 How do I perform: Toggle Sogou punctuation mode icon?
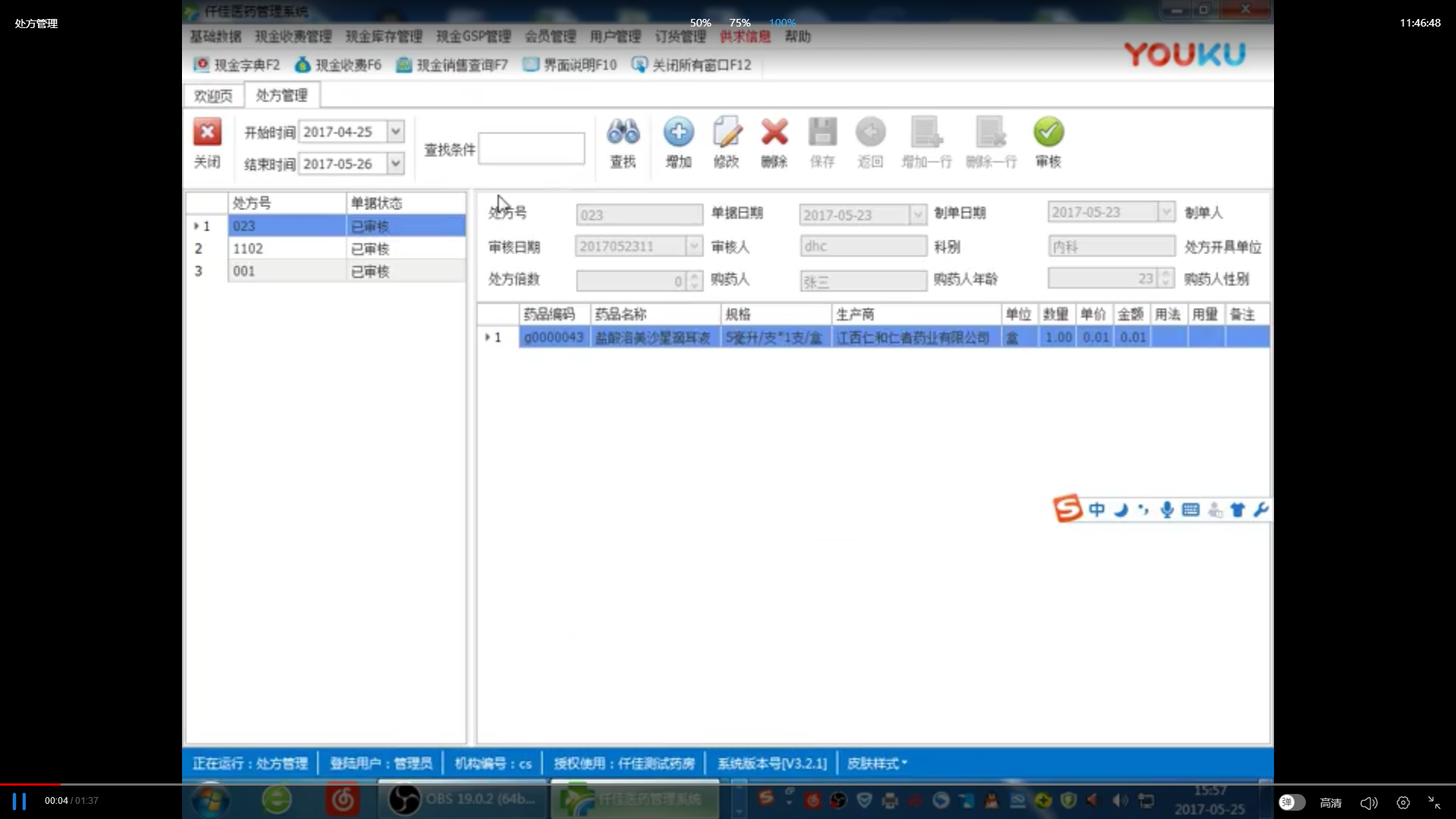1144,510
